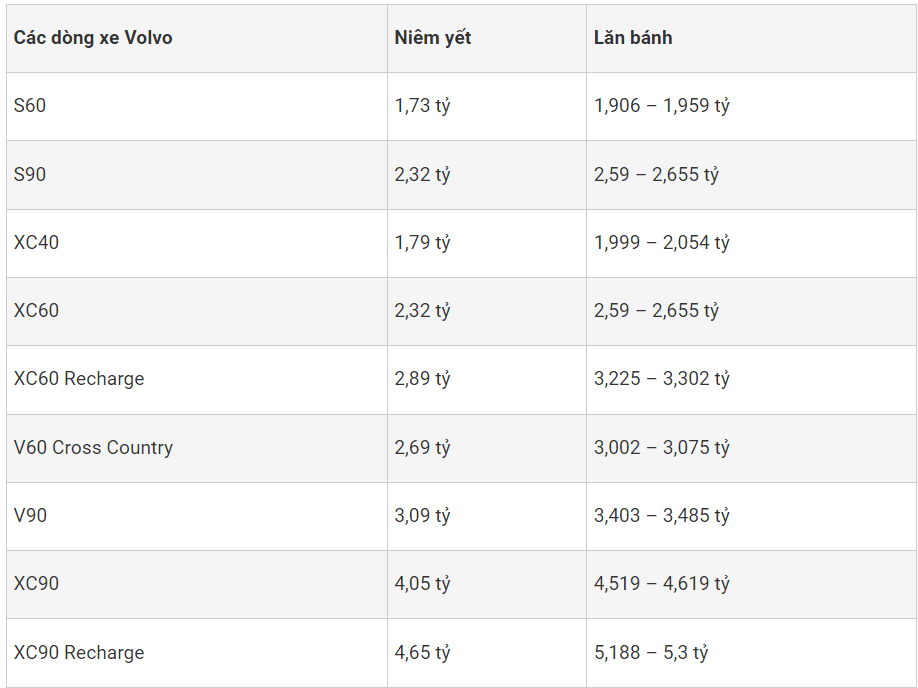Click the 1,73 tỷ listed price
This screenshot has width=918, height=688.
[x=422, y=106]
